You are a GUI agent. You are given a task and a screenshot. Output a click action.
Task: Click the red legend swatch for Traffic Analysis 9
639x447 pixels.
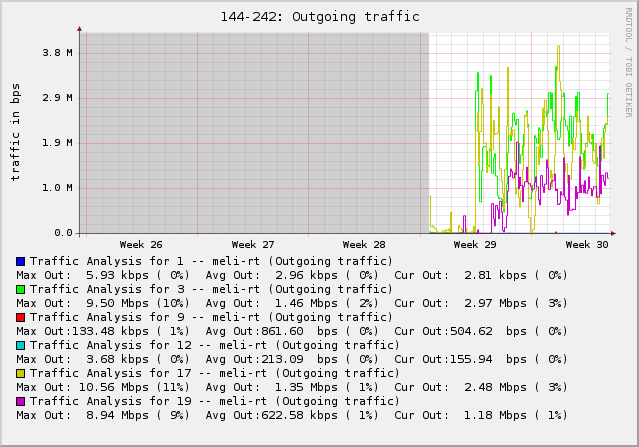pos(20,317)
